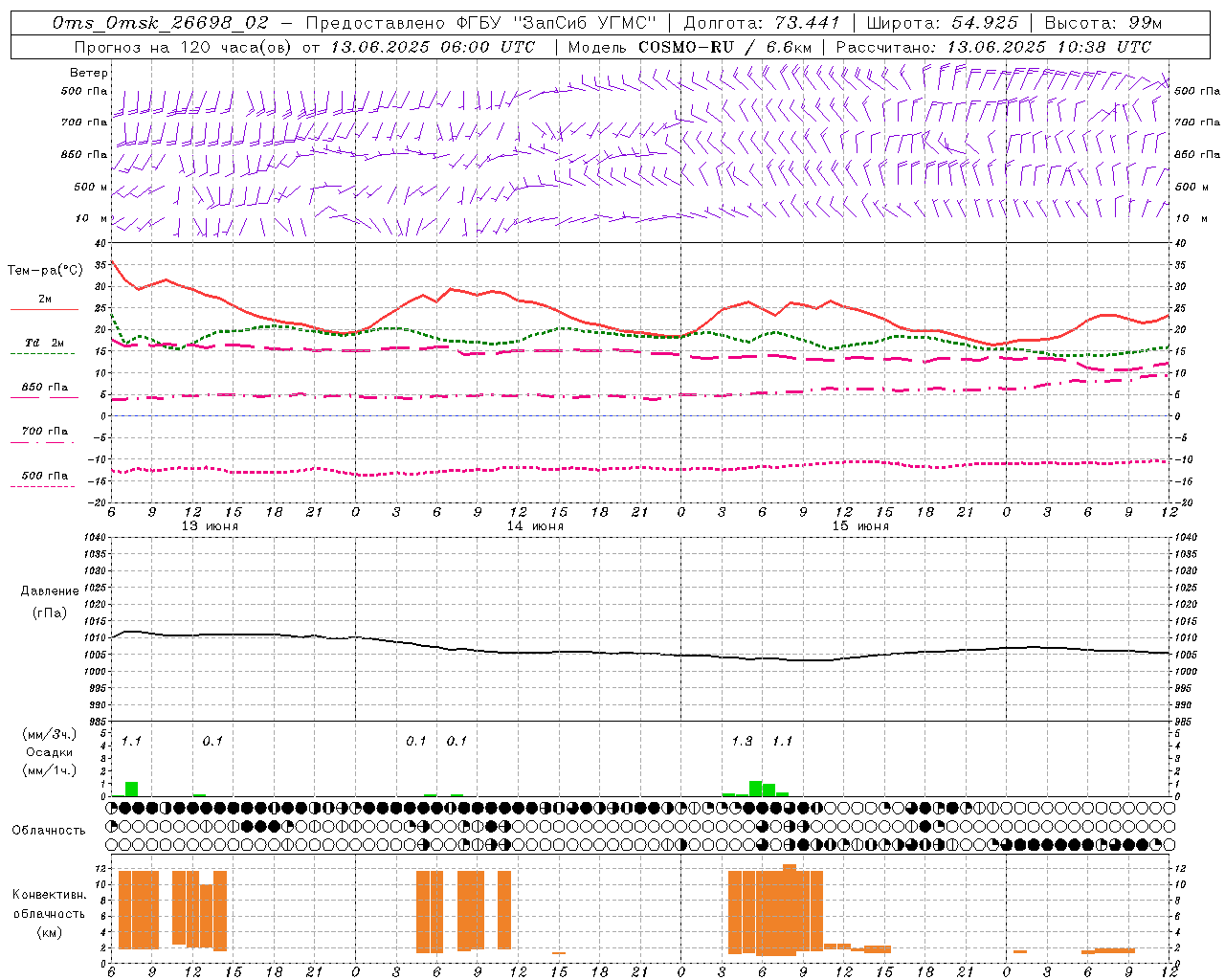This screenshot has height=980, width=1225.
Task: Click the "(мм/1ч.)" precipitation unit label
Action: pyautogui.click(x=49, y=770)
